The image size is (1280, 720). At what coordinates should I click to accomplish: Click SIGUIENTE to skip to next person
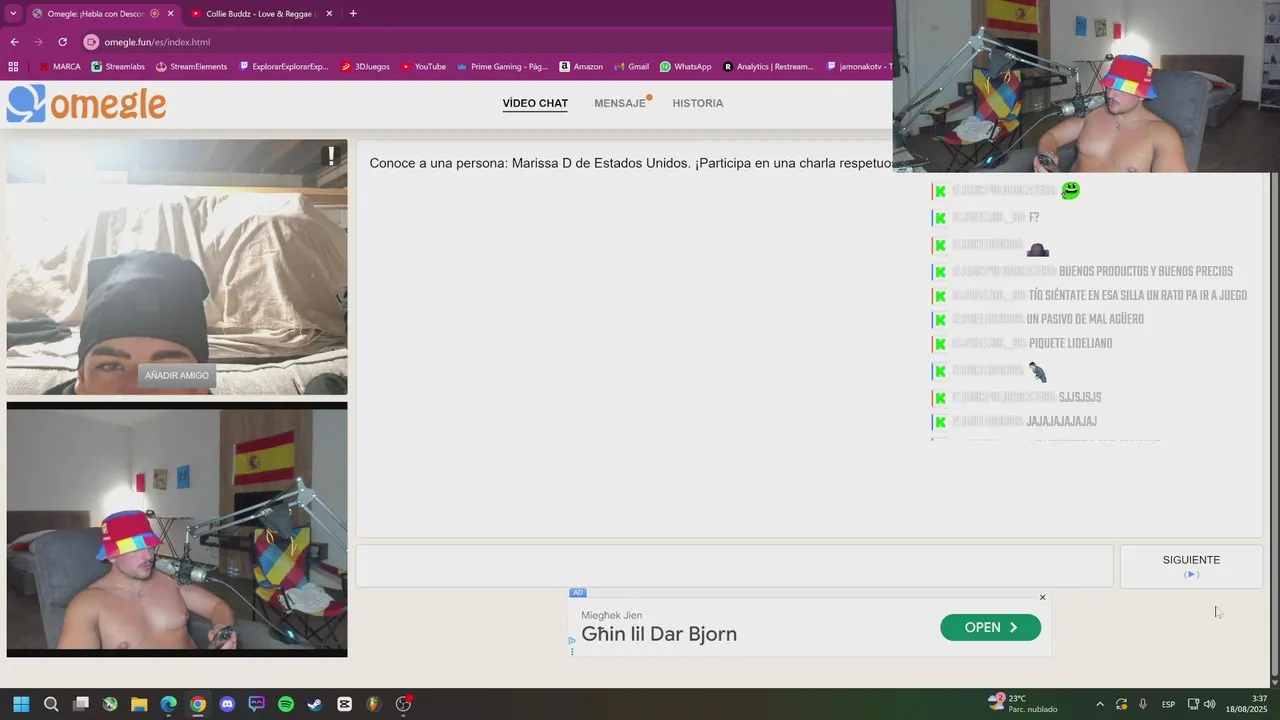(1191, 566)
